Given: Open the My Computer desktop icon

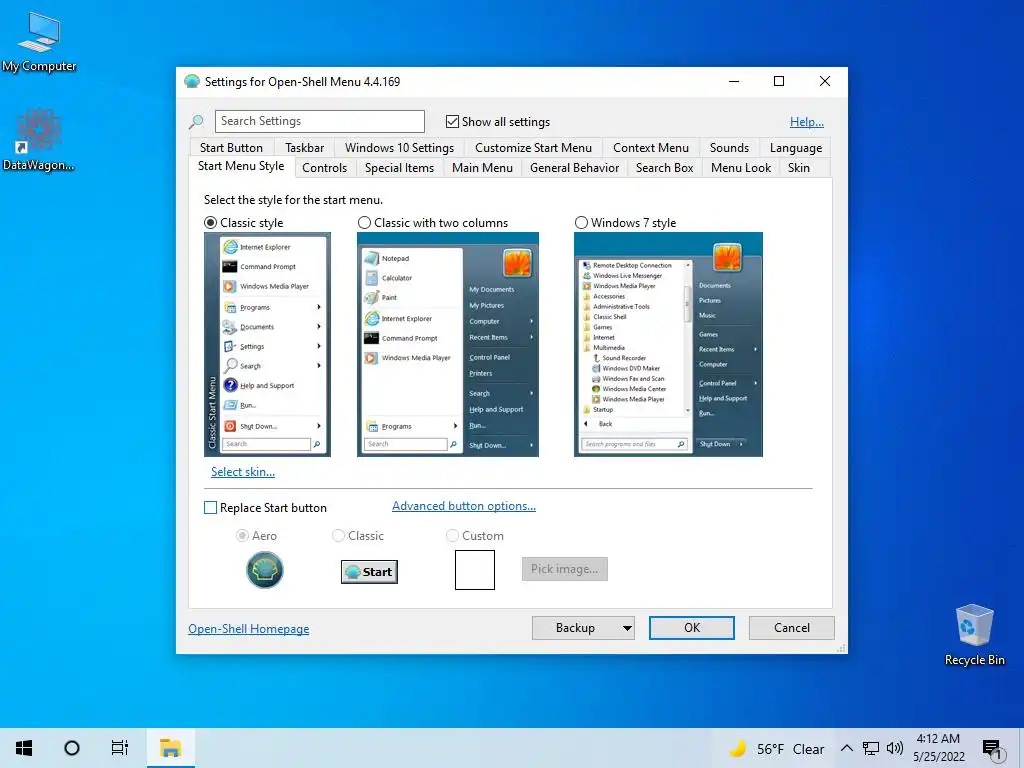Looking at the screenshot, I should (39, 41).
